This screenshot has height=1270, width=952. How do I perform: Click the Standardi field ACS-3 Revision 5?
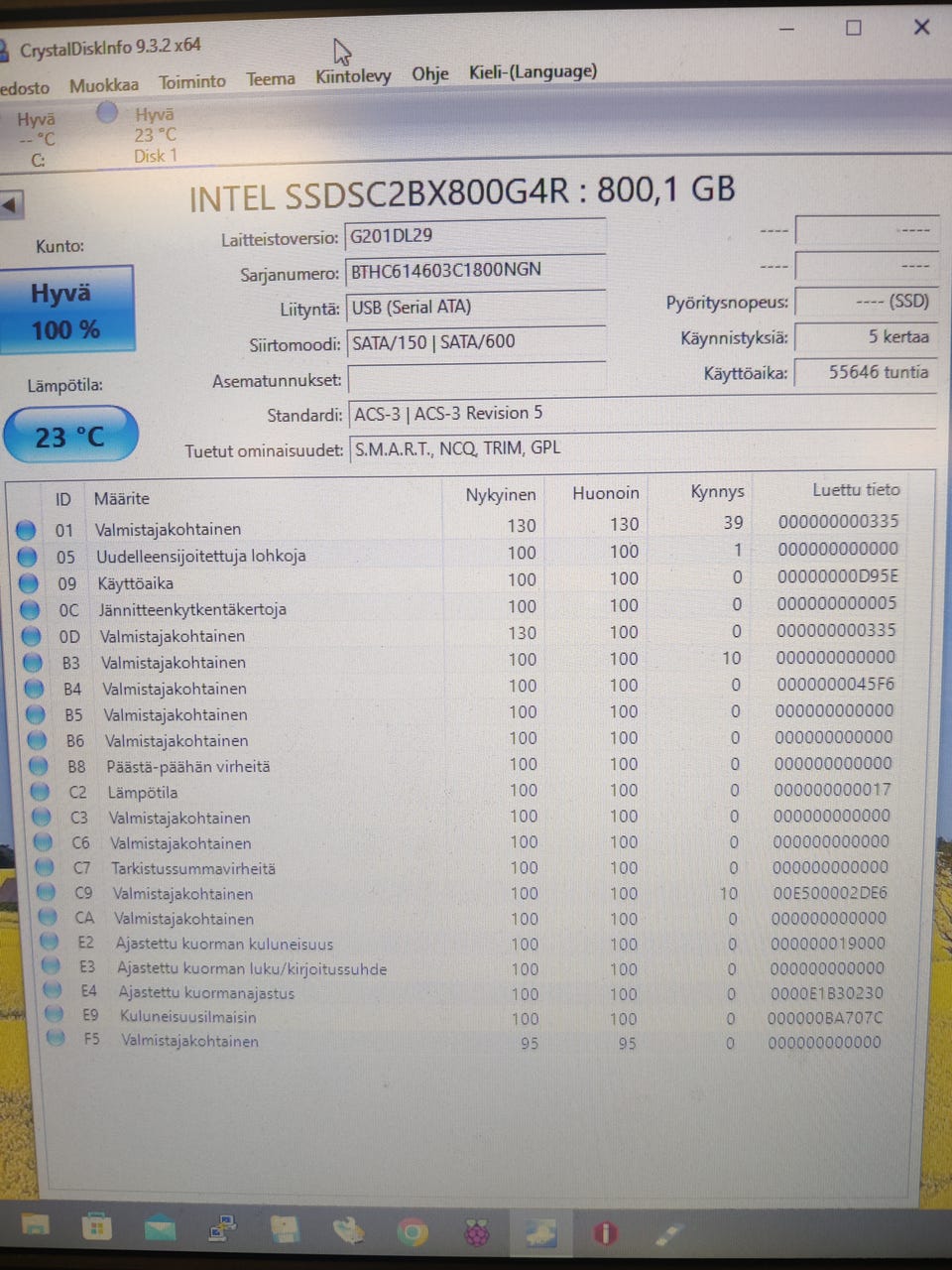coord(642,414)
